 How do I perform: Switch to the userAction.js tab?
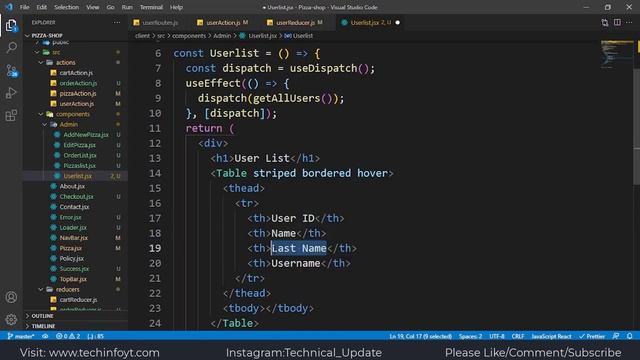[x=223, y=23]
